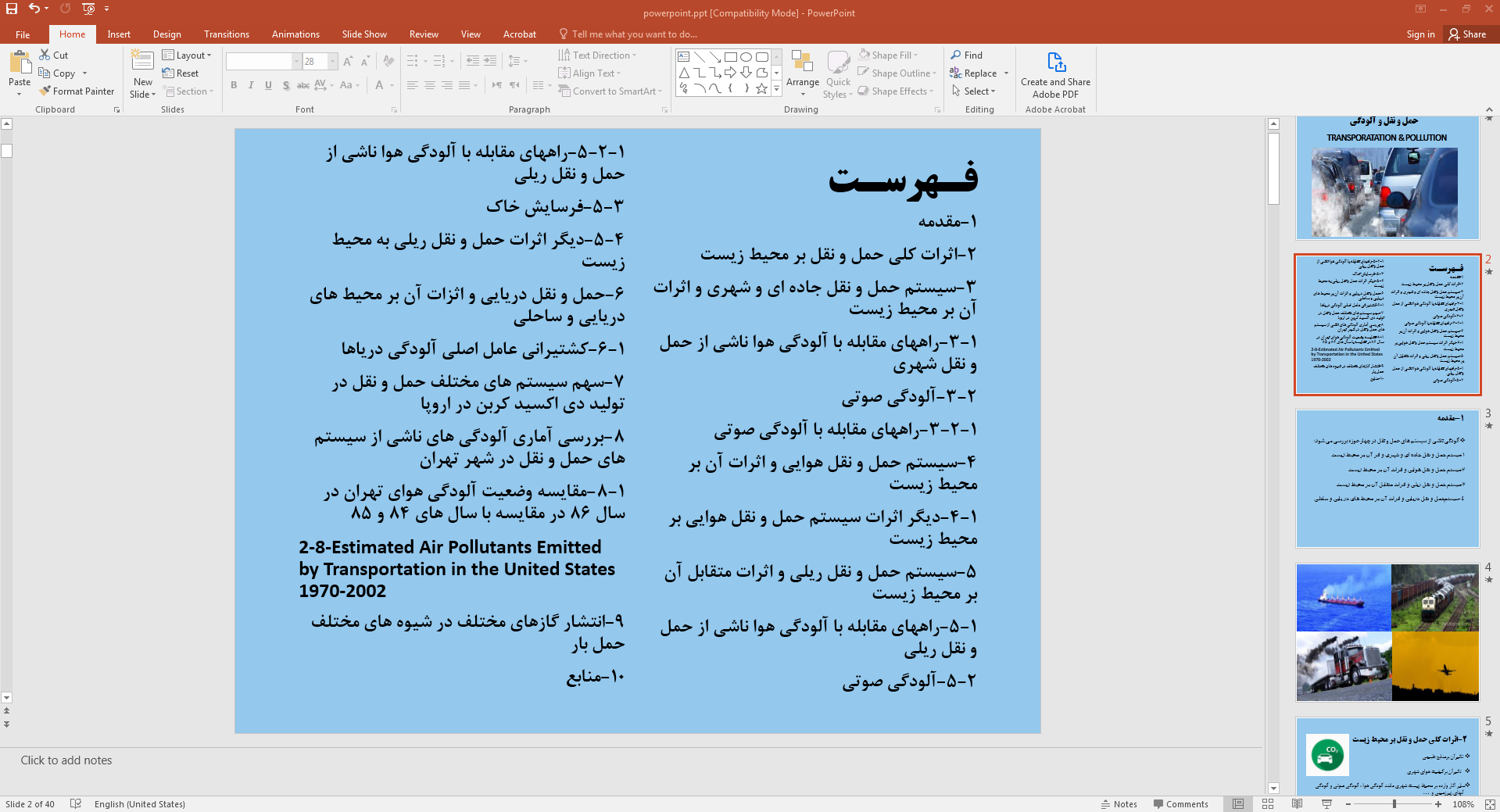Switch to the Slide Show tab
This screenshot has height=812, width=1500.
point(363,34)
